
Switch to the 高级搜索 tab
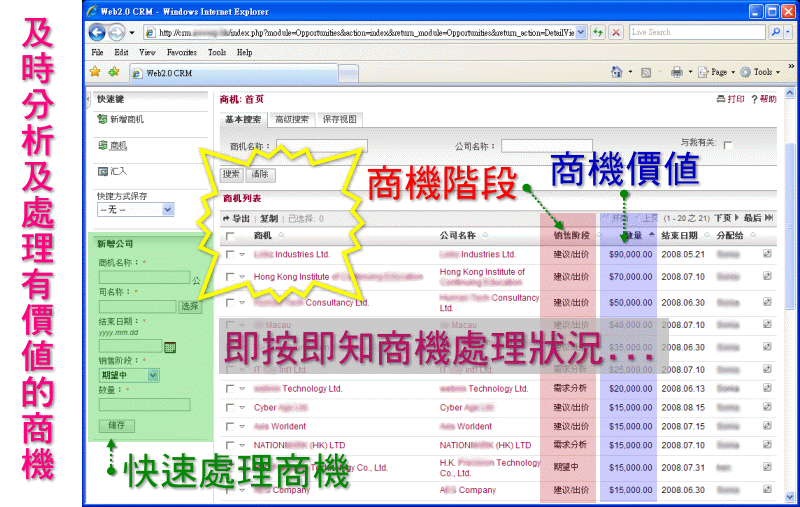(x=291, y=119)
